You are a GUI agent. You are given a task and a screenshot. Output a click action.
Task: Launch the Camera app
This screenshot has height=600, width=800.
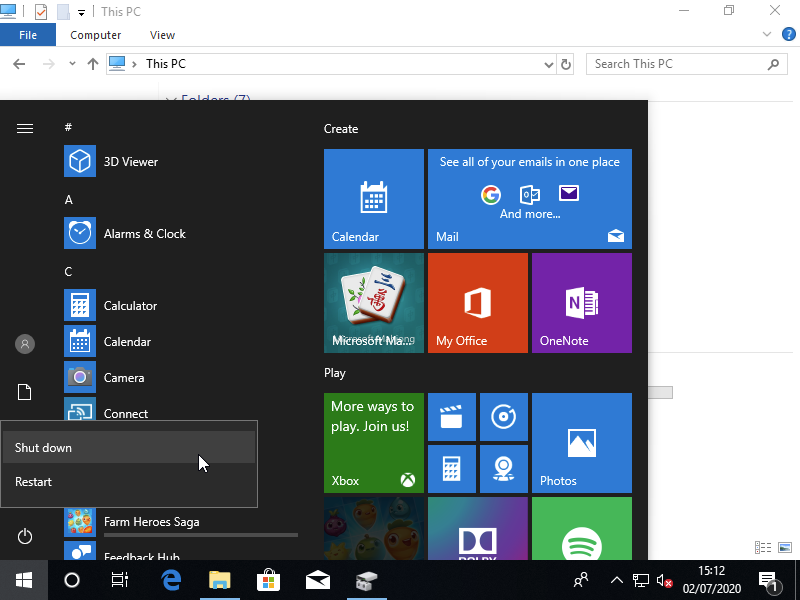181,378
